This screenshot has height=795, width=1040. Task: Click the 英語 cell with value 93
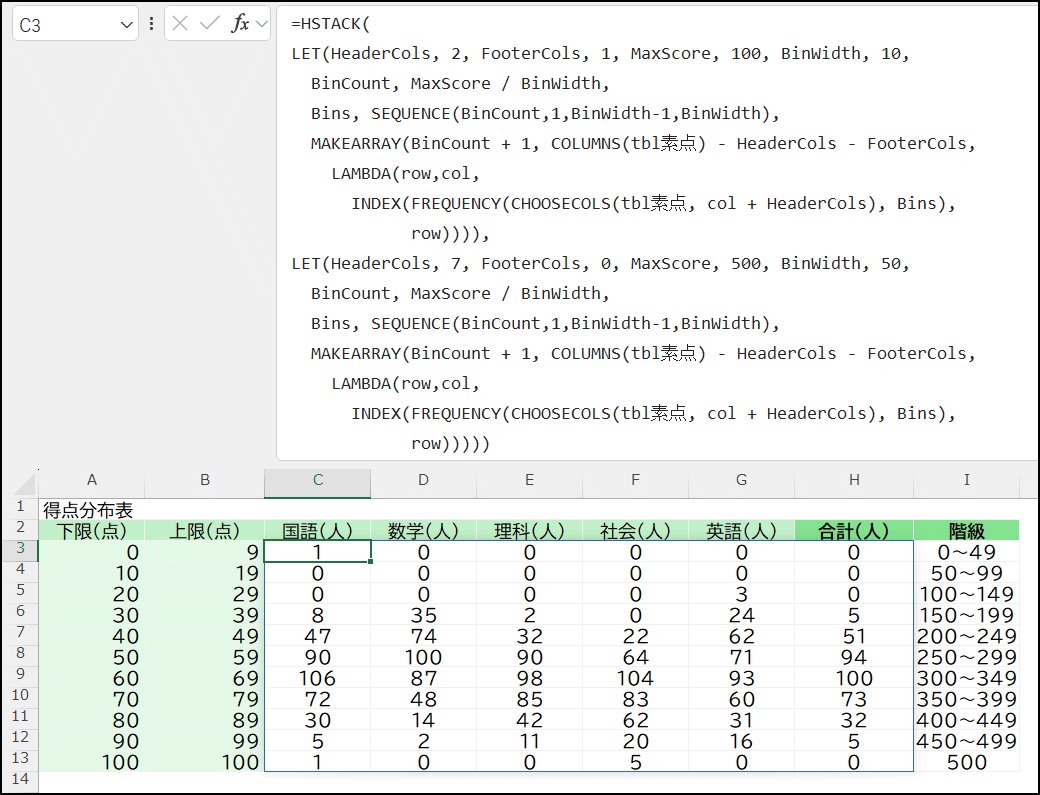742,678
